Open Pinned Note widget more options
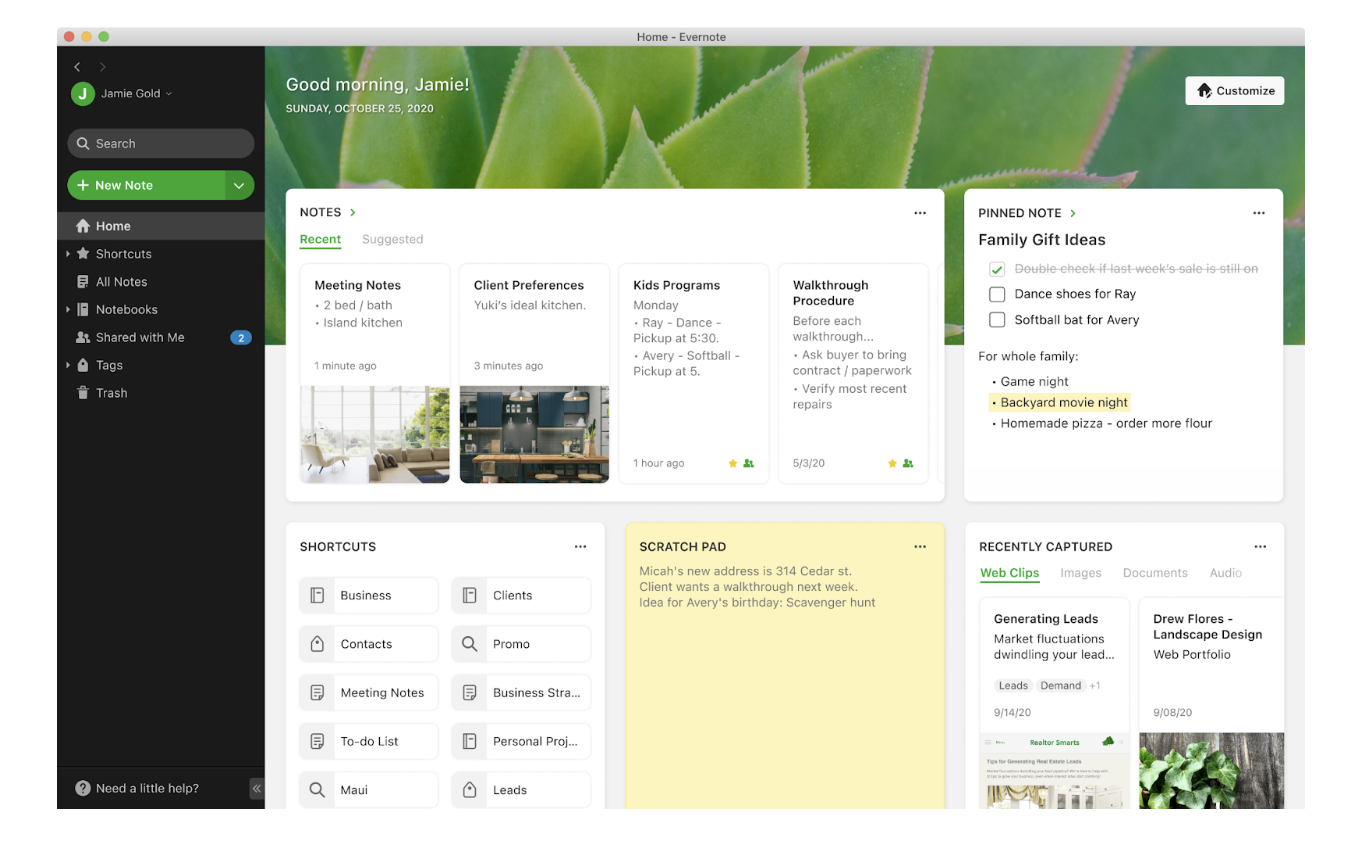The image size is (1352, 842). (1259, 213)
